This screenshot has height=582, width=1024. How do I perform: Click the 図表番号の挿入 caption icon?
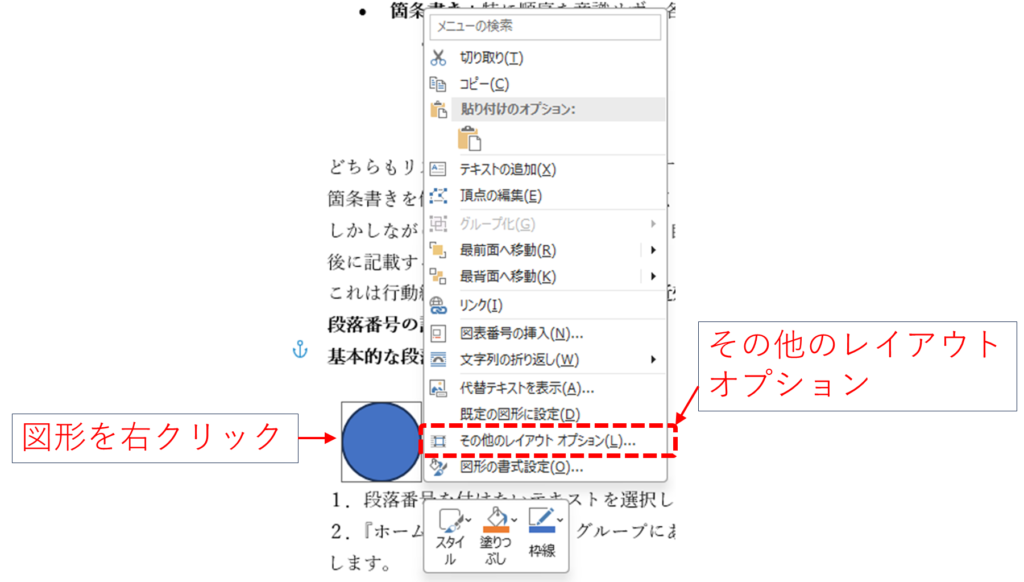[x=438, y=333]
